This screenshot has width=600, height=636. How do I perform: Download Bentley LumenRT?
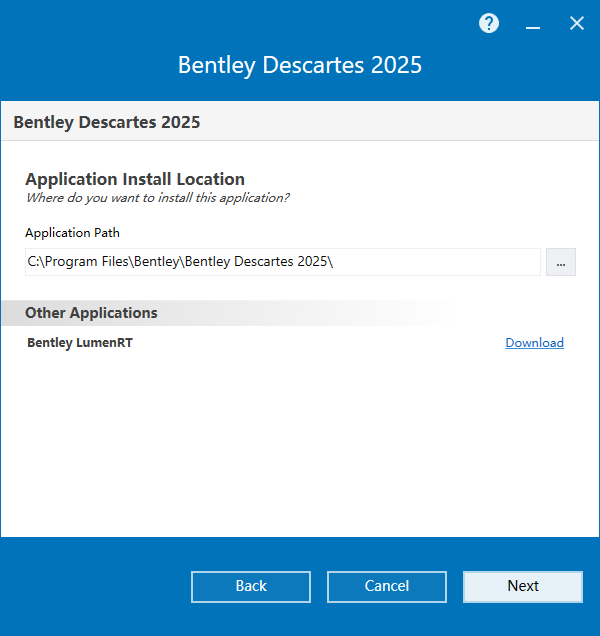[534, 343]
